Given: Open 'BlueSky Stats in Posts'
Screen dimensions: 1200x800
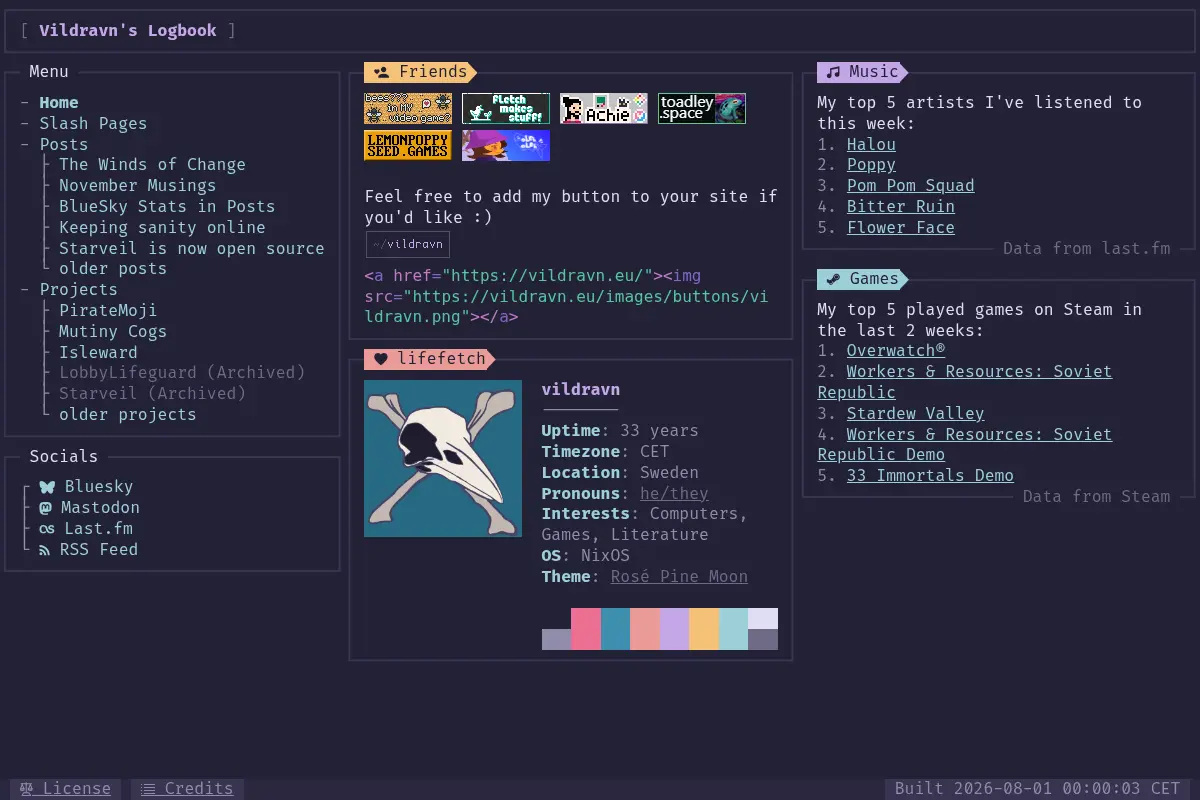Looking at the screenshot, I should pos(167,207).
